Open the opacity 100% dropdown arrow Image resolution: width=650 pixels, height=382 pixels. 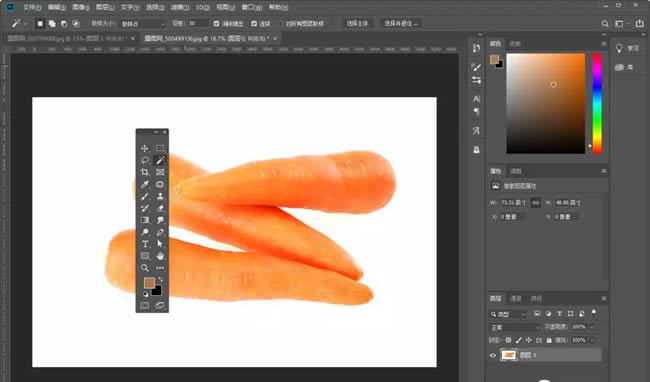click(592, 327)
